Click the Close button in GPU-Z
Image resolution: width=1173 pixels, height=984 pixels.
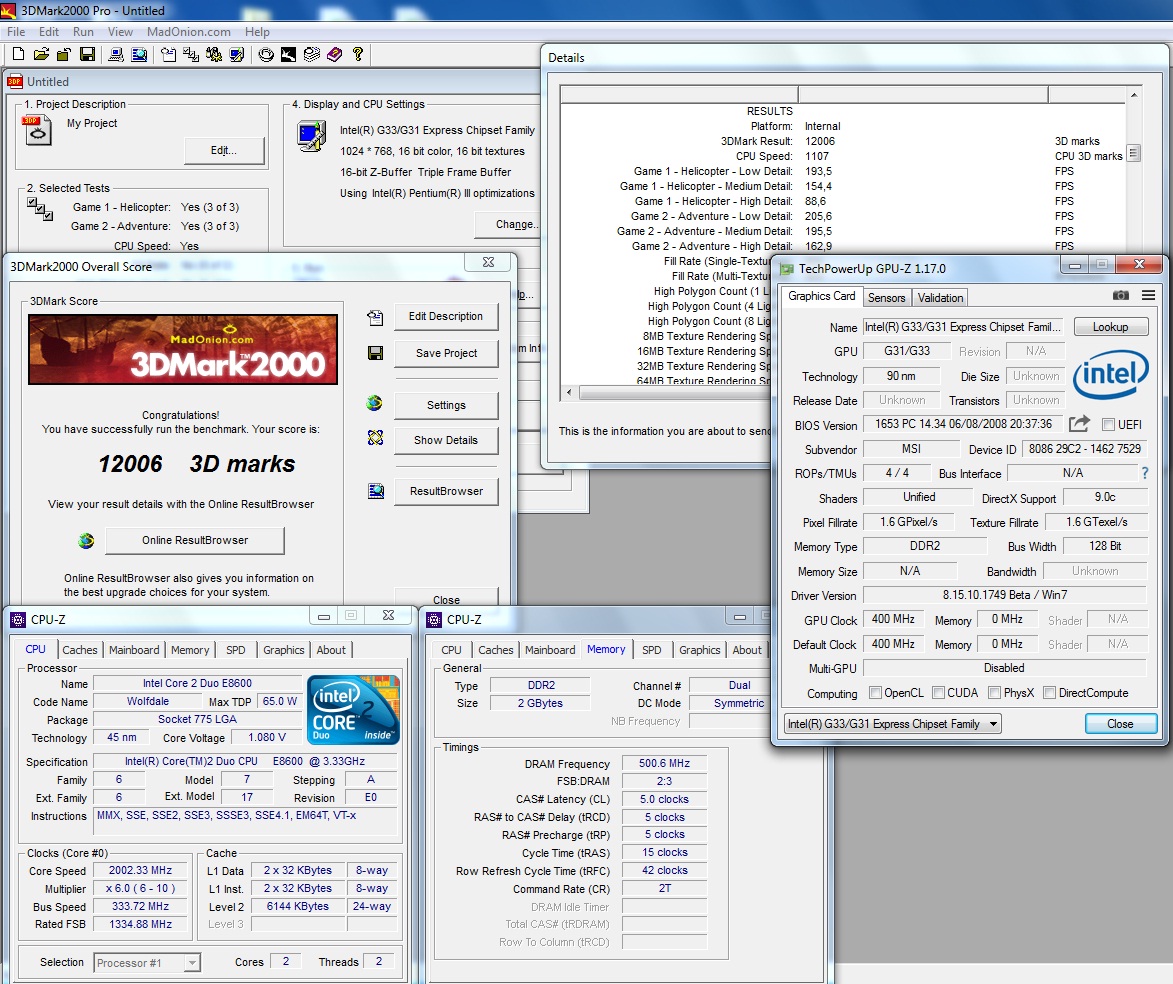[1121, 724]
